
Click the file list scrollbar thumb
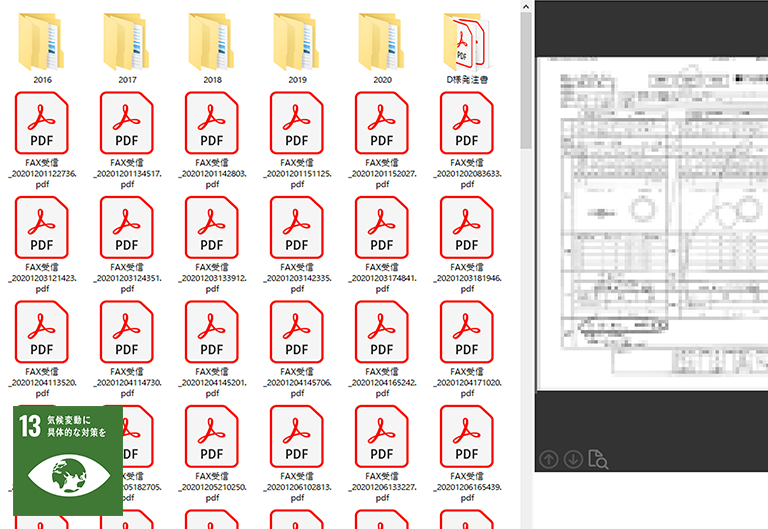click(526, 81)
